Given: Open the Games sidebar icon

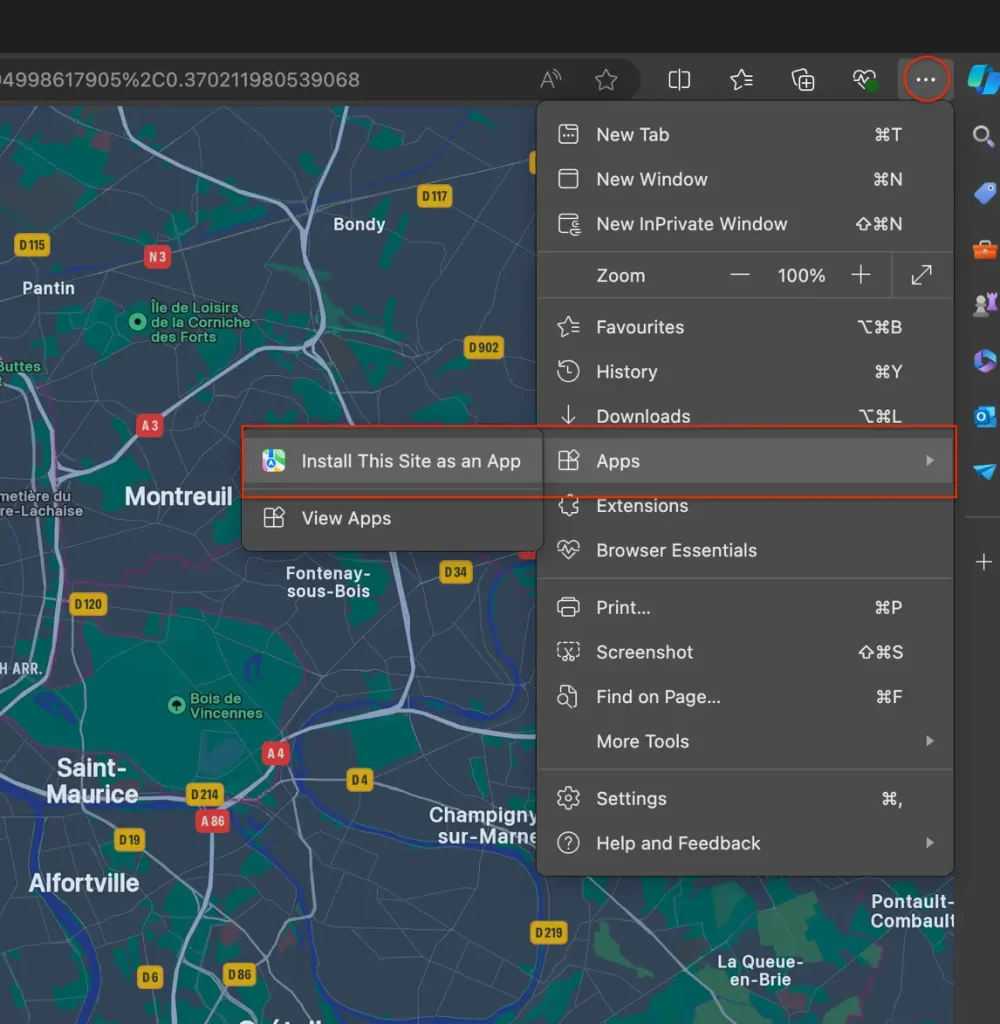Looking at the screenshot, I should (984, 305).
